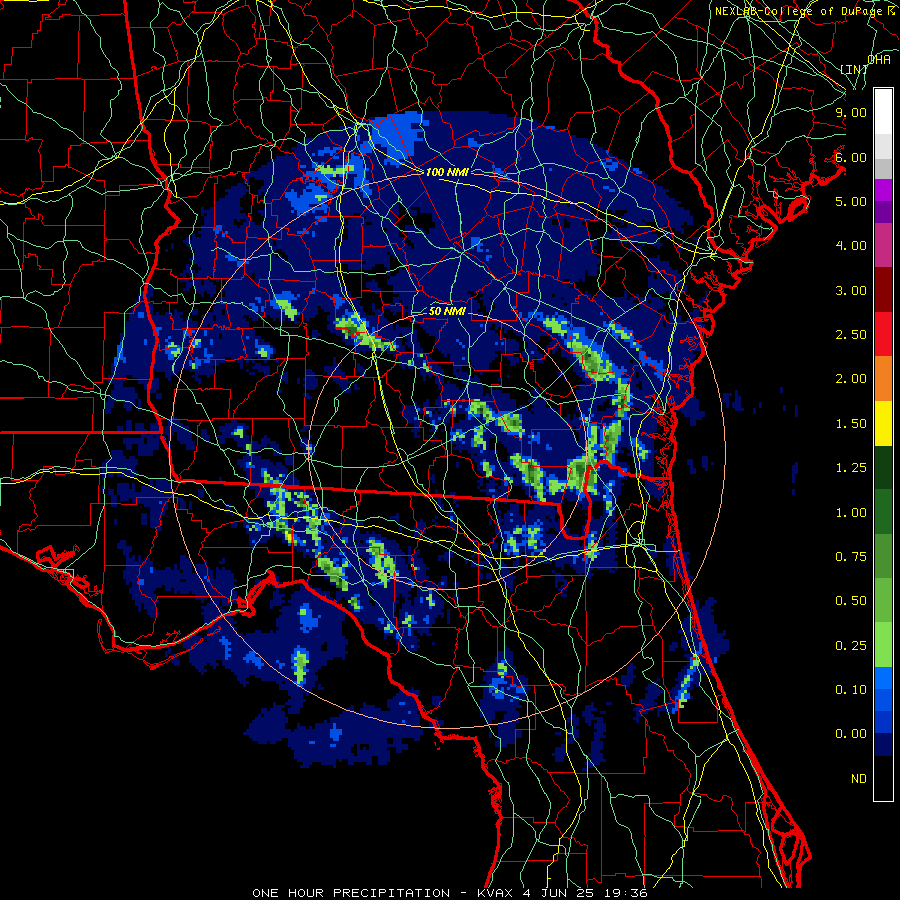Pick the pink swatch beside 4.00

883,246
